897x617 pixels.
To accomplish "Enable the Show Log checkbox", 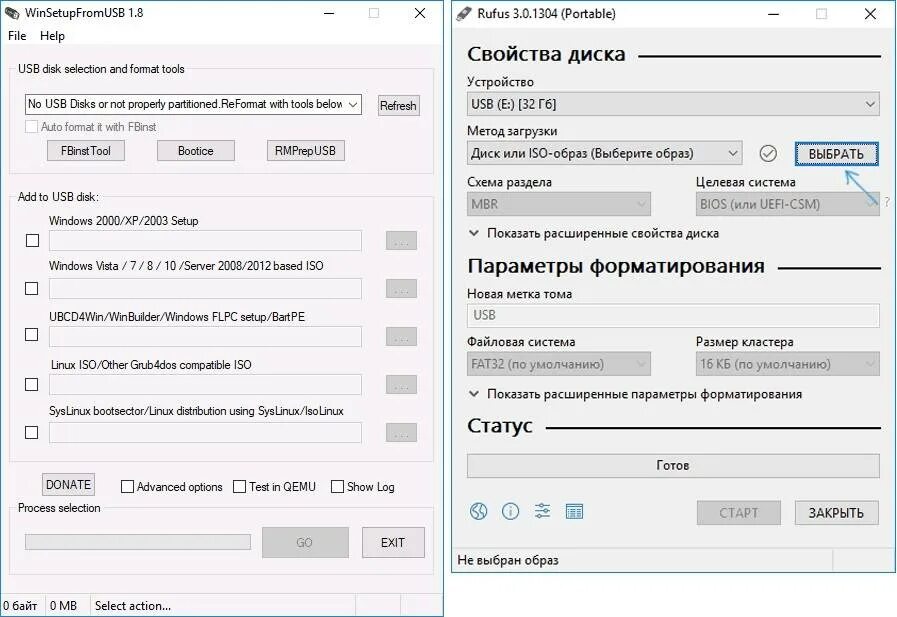I will point(338,487).
